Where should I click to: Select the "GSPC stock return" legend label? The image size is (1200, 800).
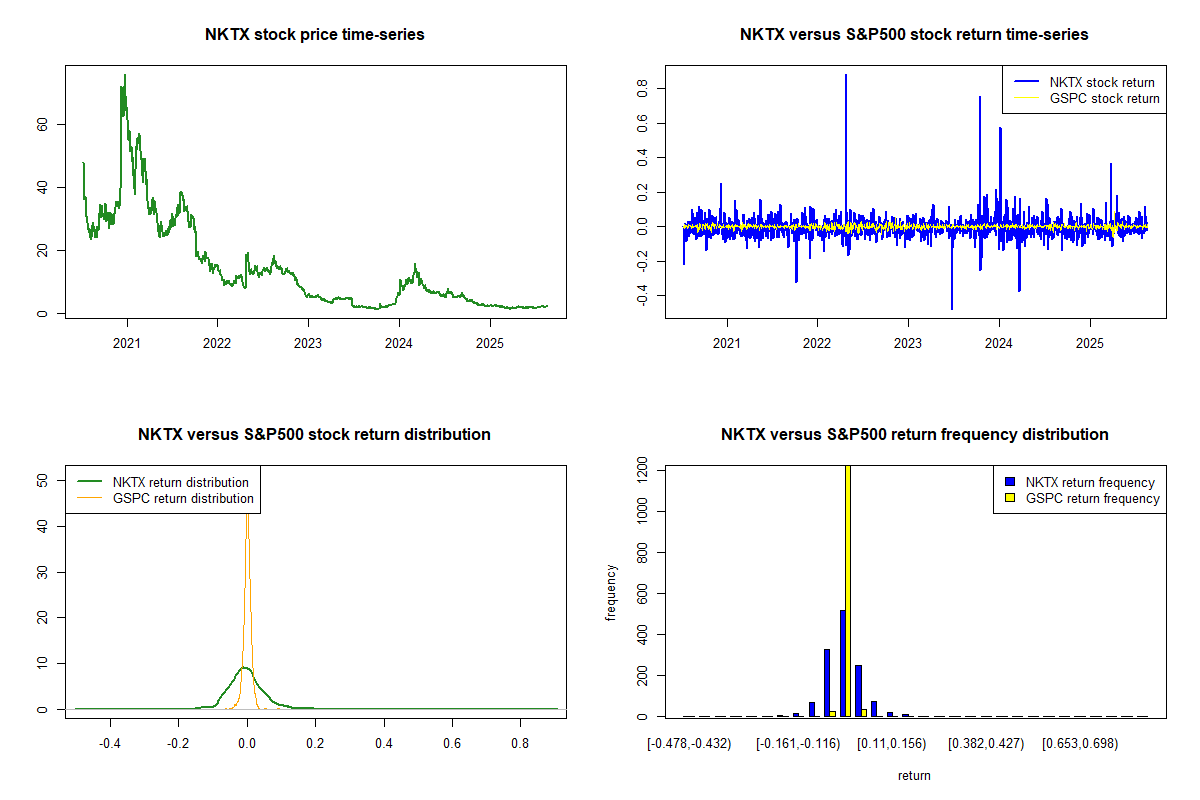(x=1104, y=99)
